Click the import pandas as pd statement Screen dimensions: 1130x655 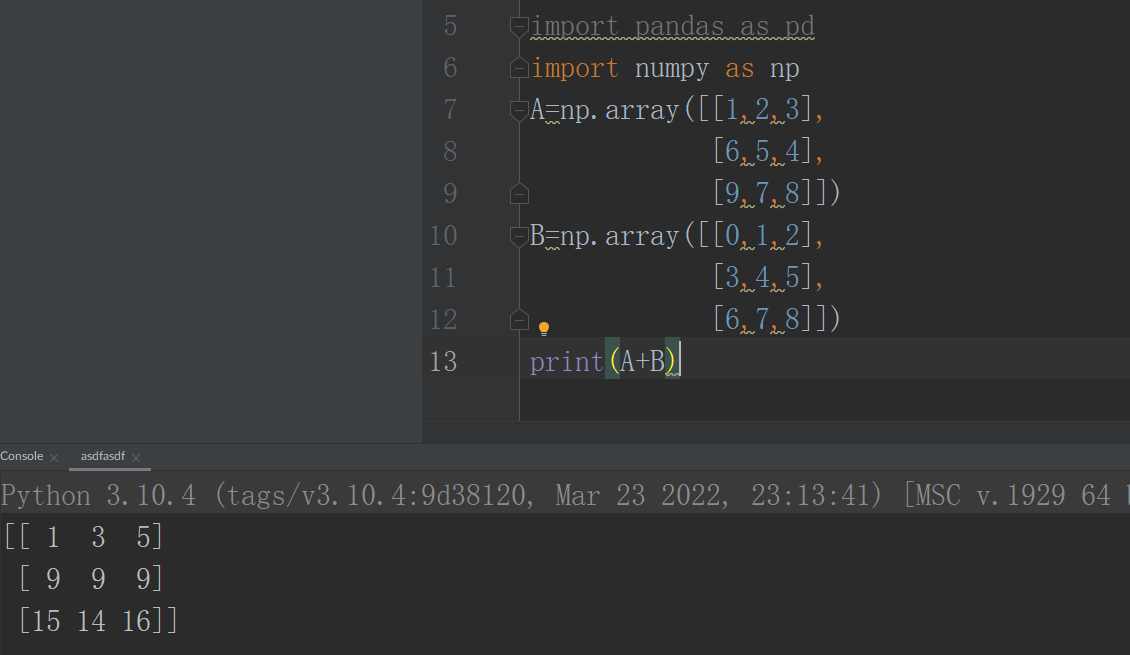tap(672, 25)
